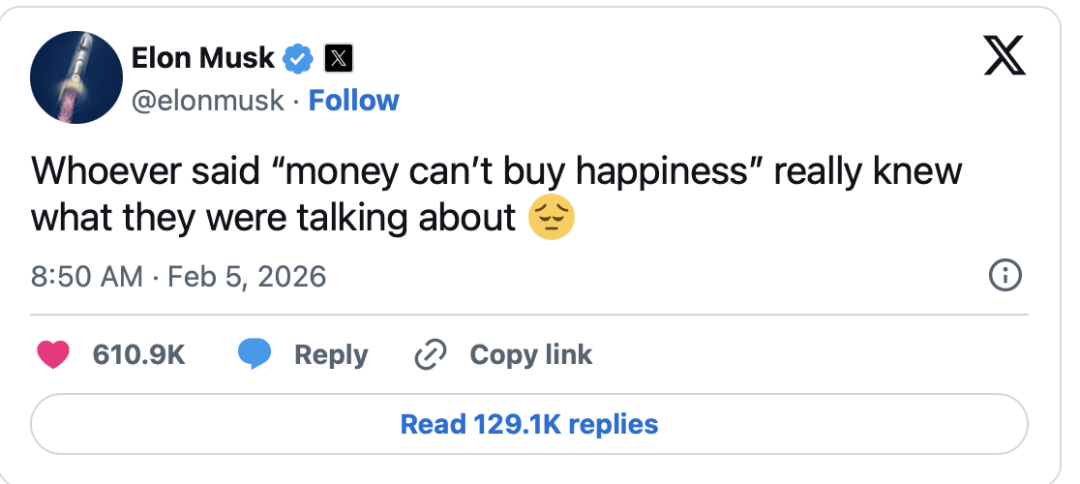Click the pensive face emoji

[551, 217]
